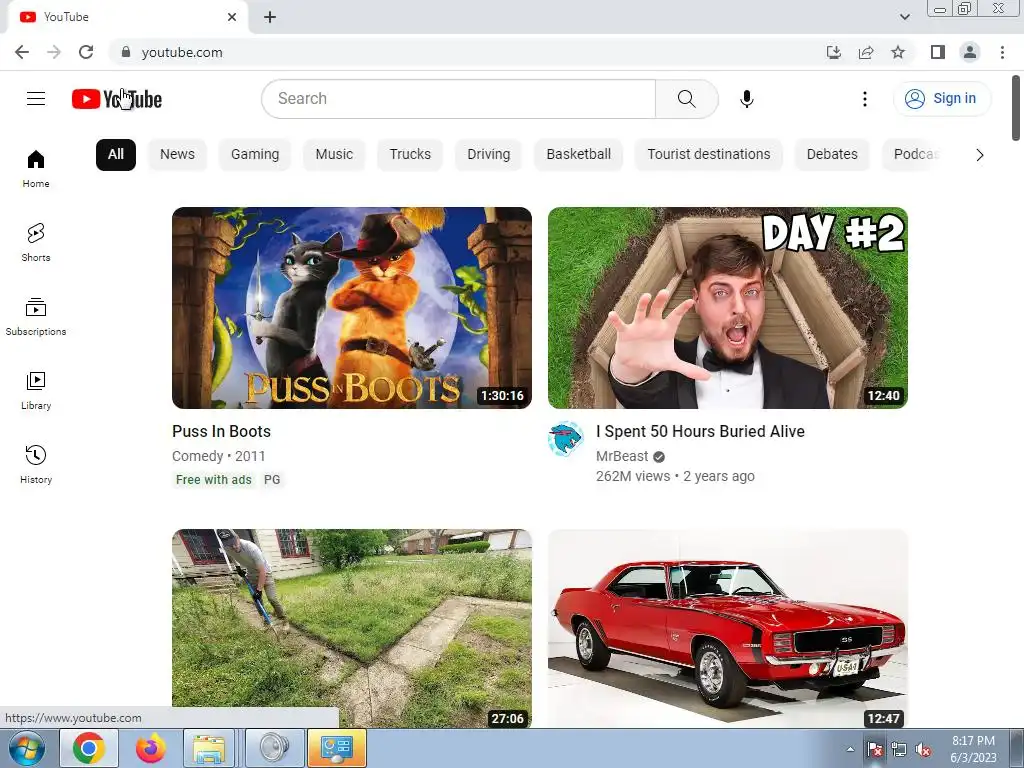Open Chrome profile avatar

(x=970, y=52)
